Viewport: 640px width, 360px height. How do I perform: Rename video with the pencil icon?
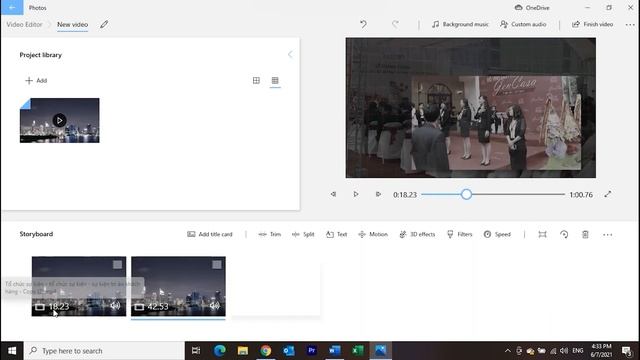(x=104, y=24)
